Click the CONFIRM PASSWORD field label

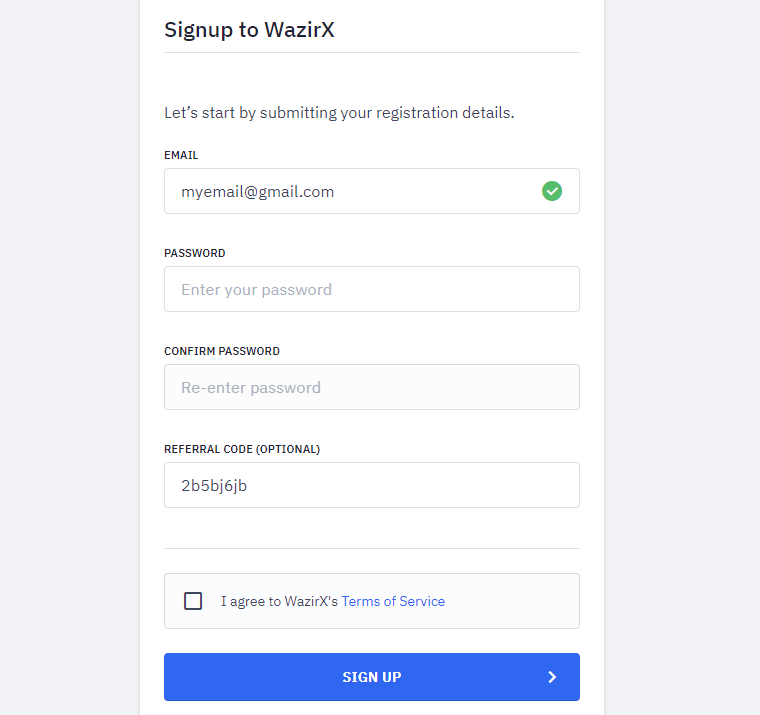(x=222, y=351)
